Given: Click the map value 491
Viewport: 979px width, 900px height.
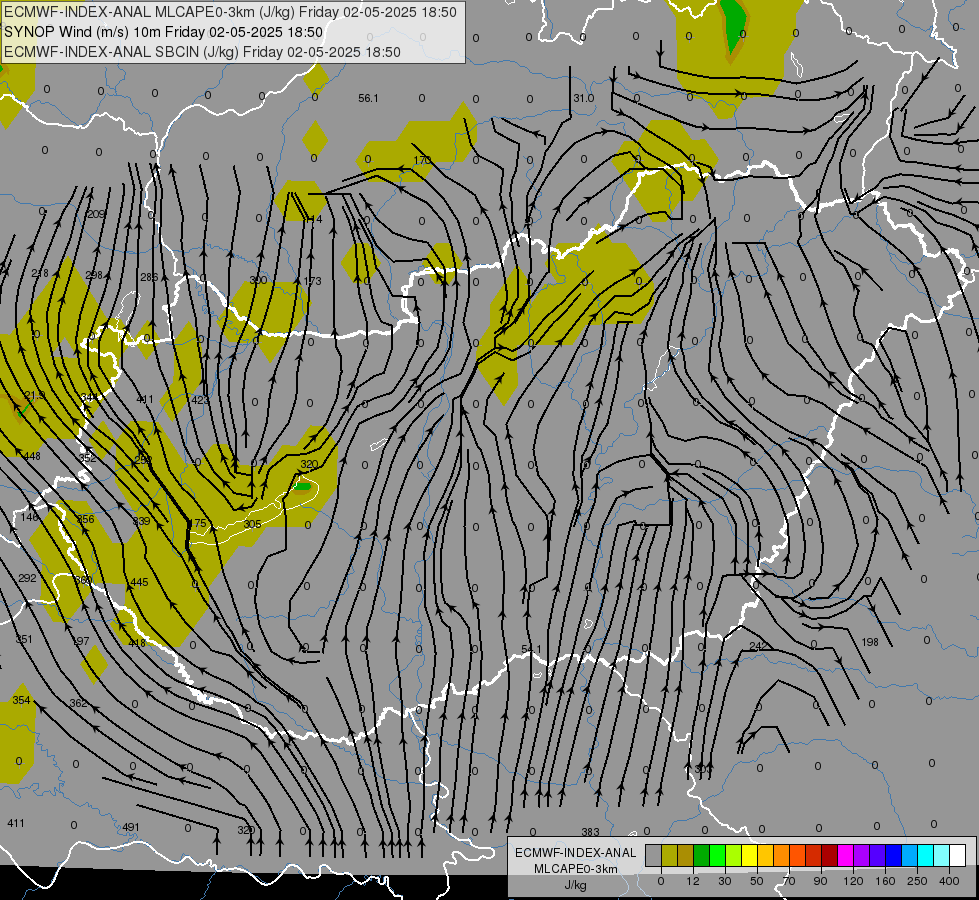Looking at the screenshot, I should (x=130, y=827).
